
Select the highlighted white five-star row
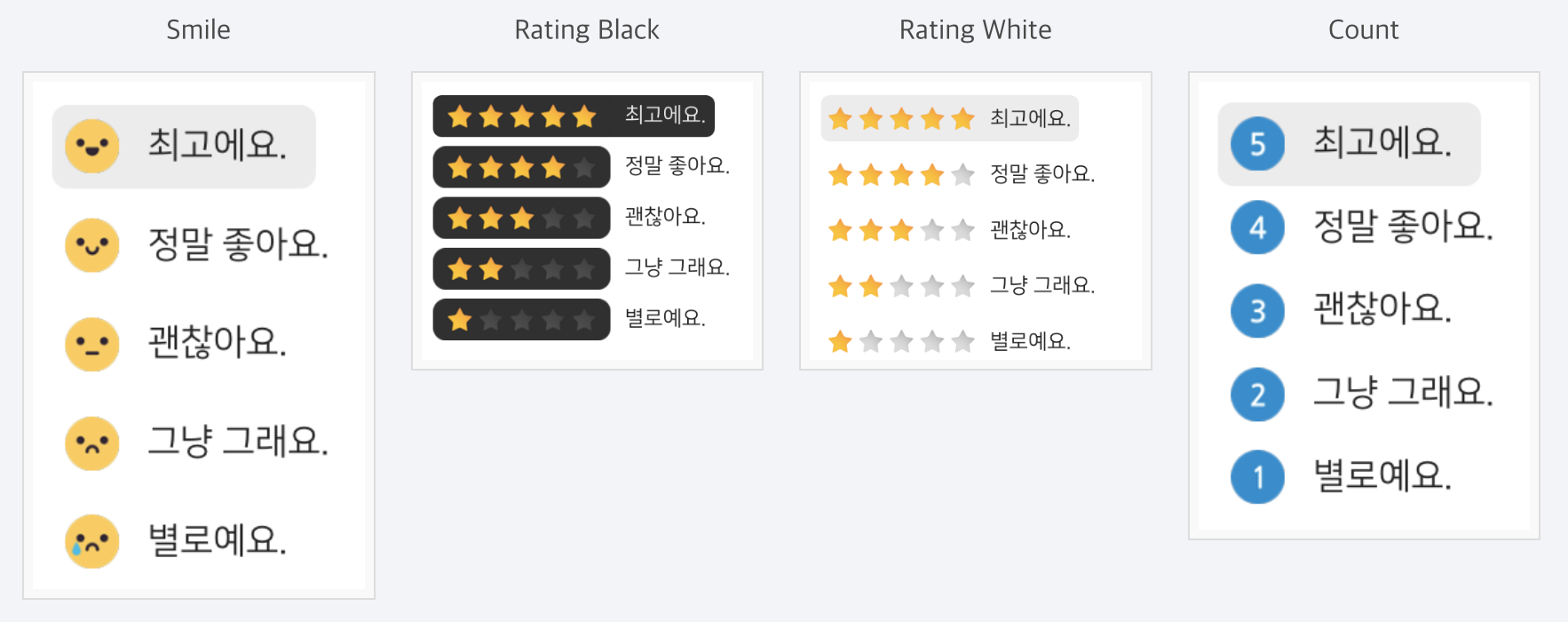tap(949, 119)
